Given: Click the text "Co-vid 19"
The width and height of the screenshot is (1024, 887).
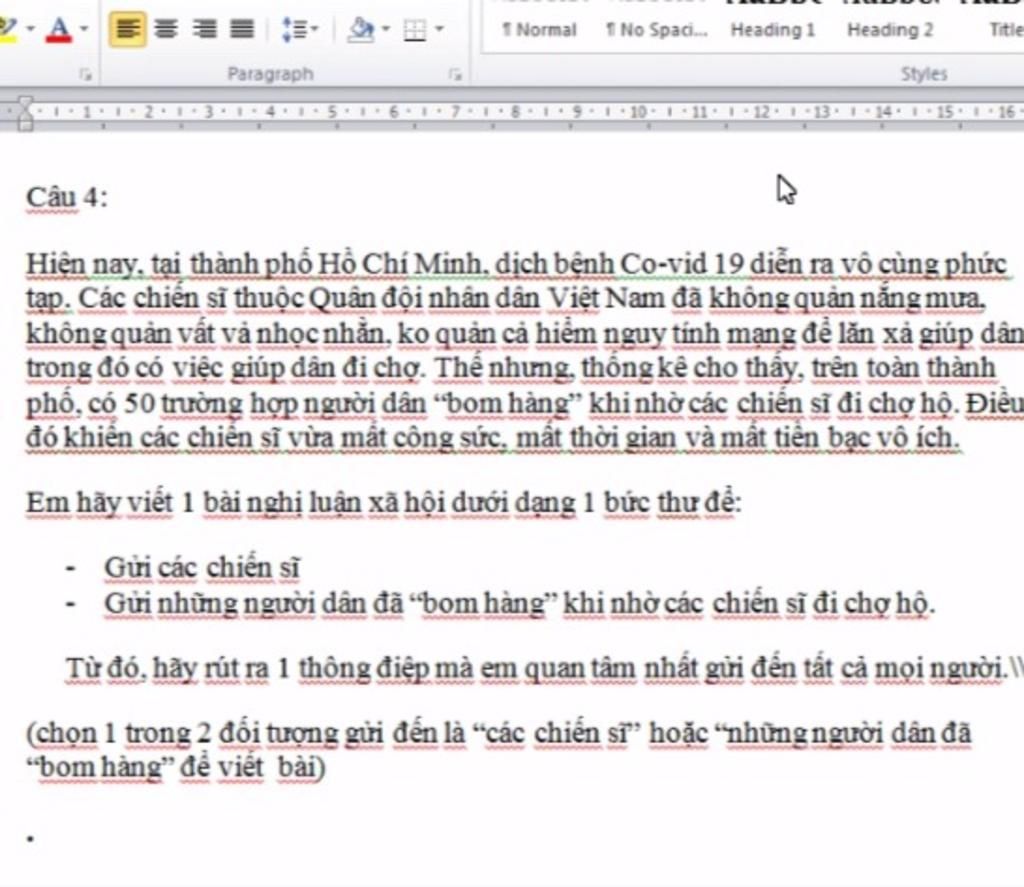Looking at the screenshot, I should [682, 264].
